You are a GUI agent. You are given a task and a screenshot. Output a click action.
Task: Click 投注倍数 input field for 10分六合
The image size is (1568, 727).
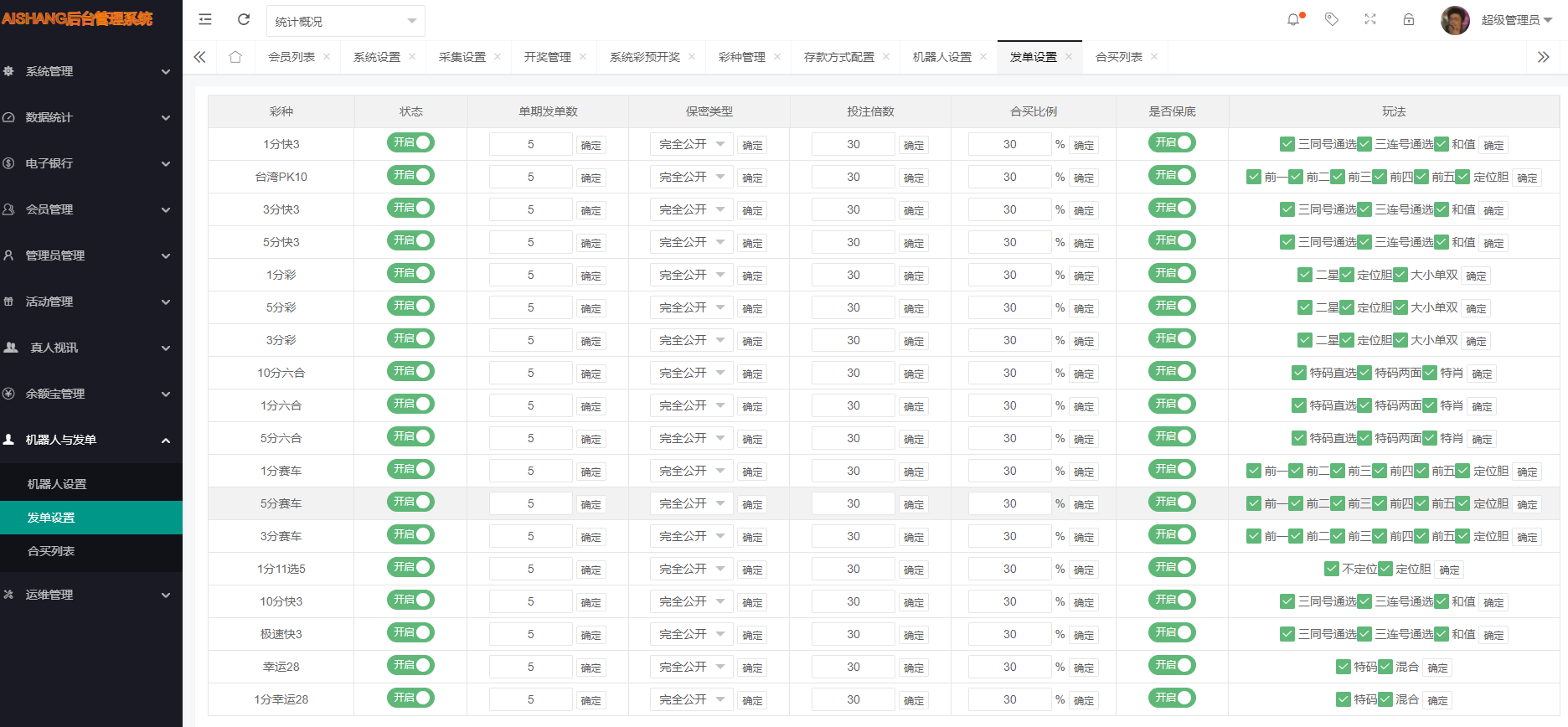click(x=853, y=373)
